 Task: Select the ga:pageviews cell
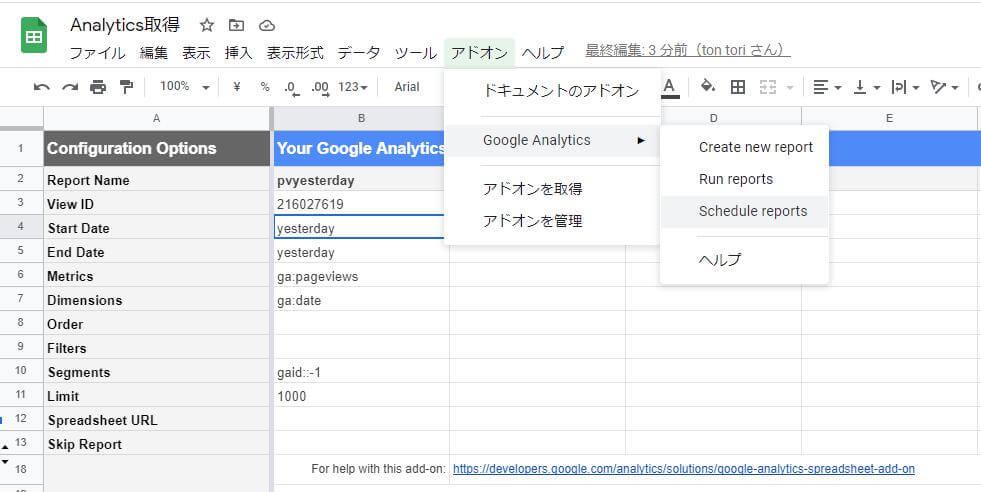pyautogui.click(x=361, y=276)
